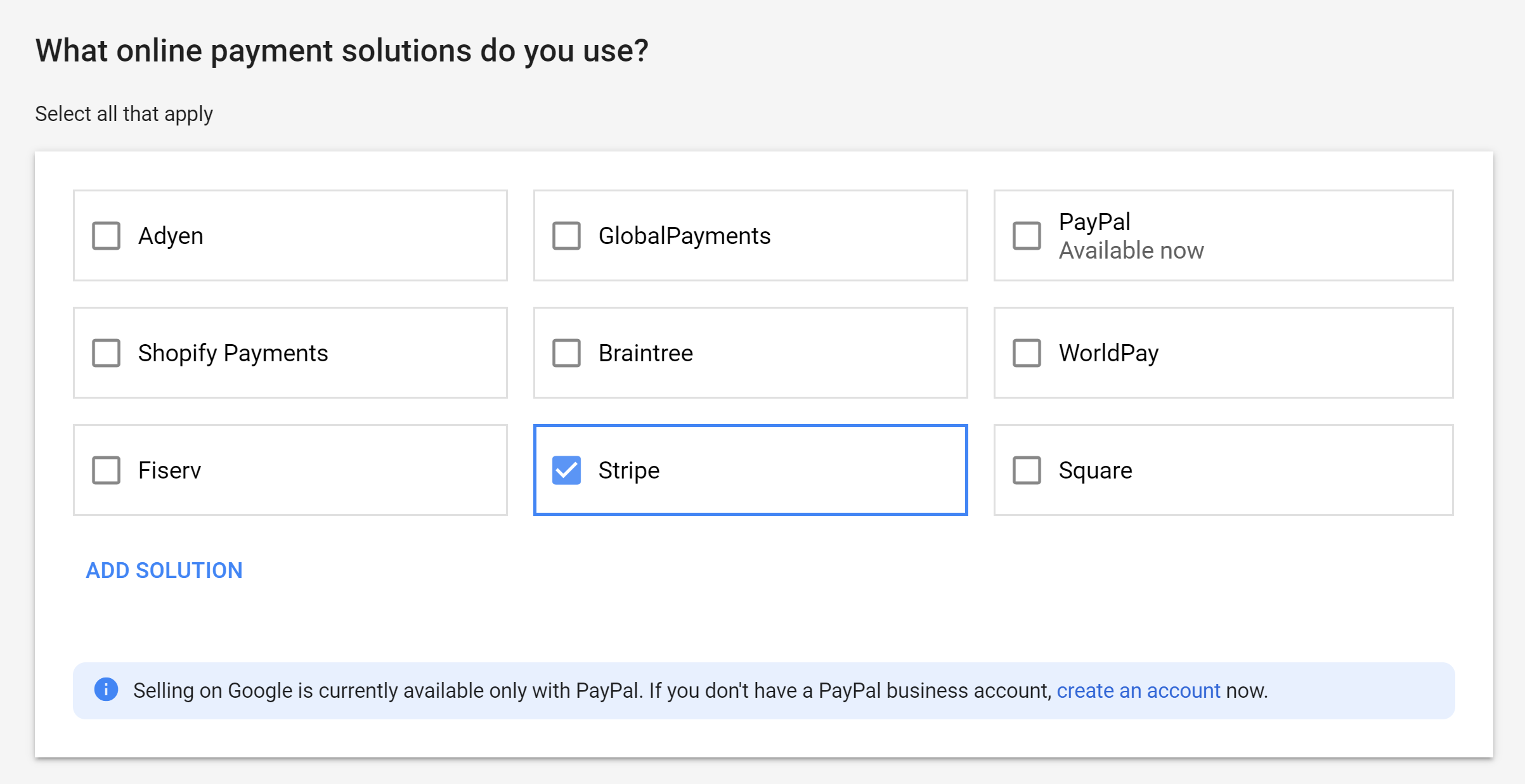1525x784 pixels.
Task: Click the GlobalPayments label text
Action: pos(684,236)
